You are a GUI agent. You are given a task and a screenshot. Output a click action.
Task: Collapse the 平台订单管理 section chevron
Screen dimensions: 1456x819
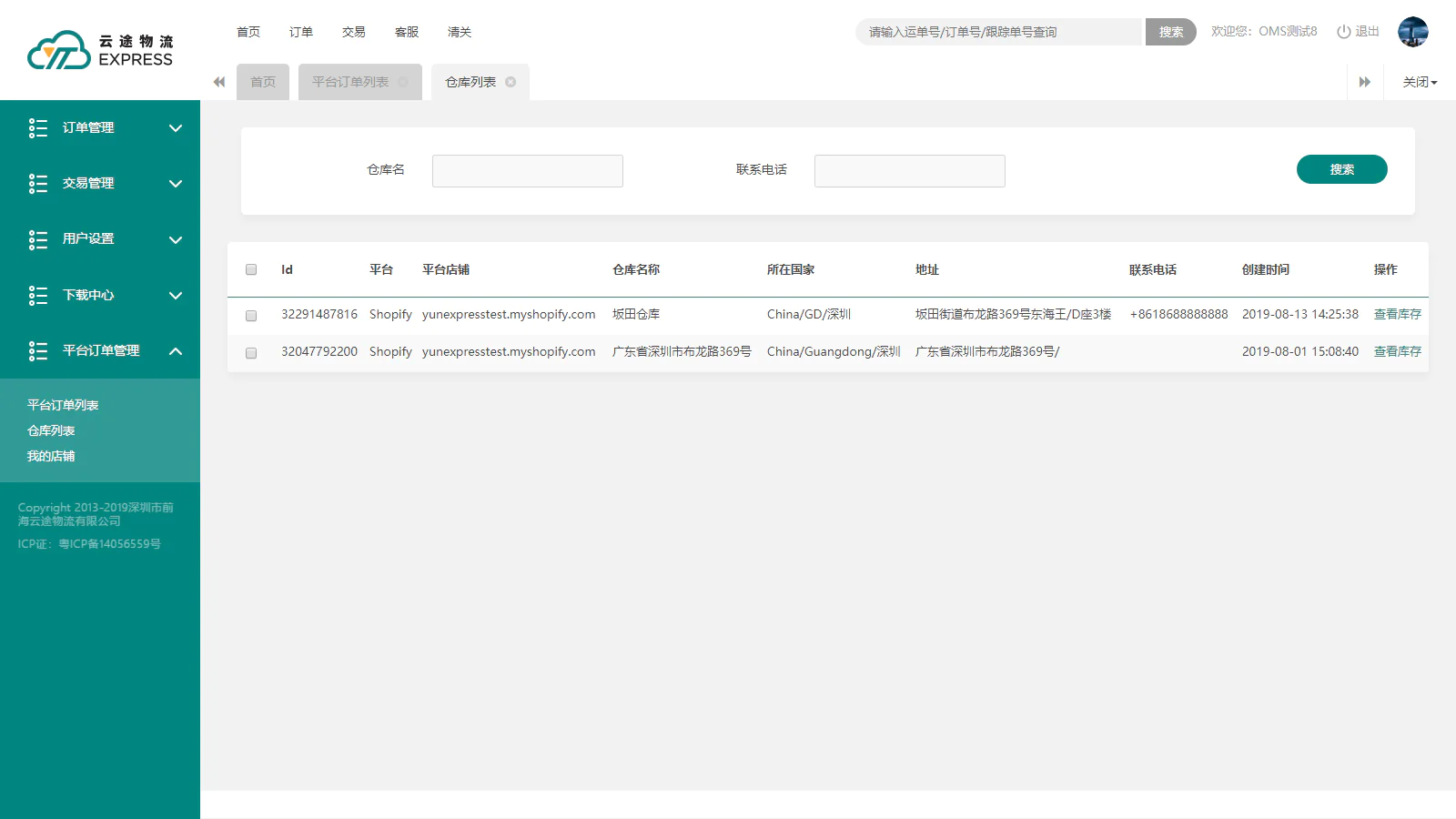pos(176,351)
